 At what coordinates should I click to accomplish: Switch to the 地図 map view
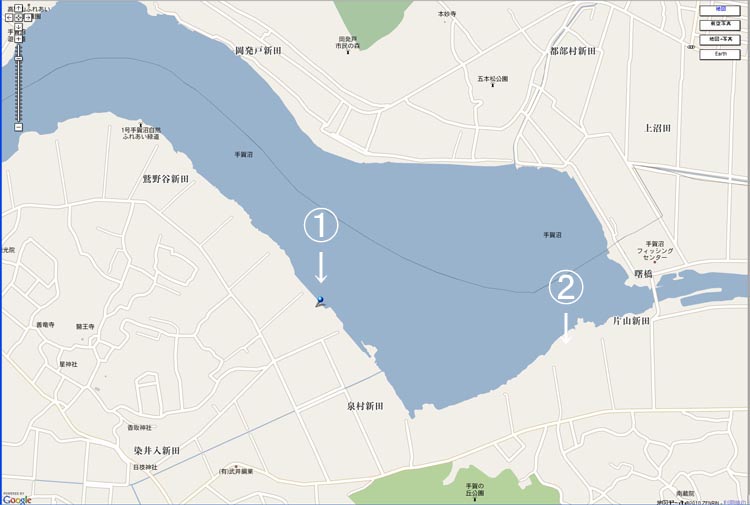pyautogui.click(x=720, y=10)
